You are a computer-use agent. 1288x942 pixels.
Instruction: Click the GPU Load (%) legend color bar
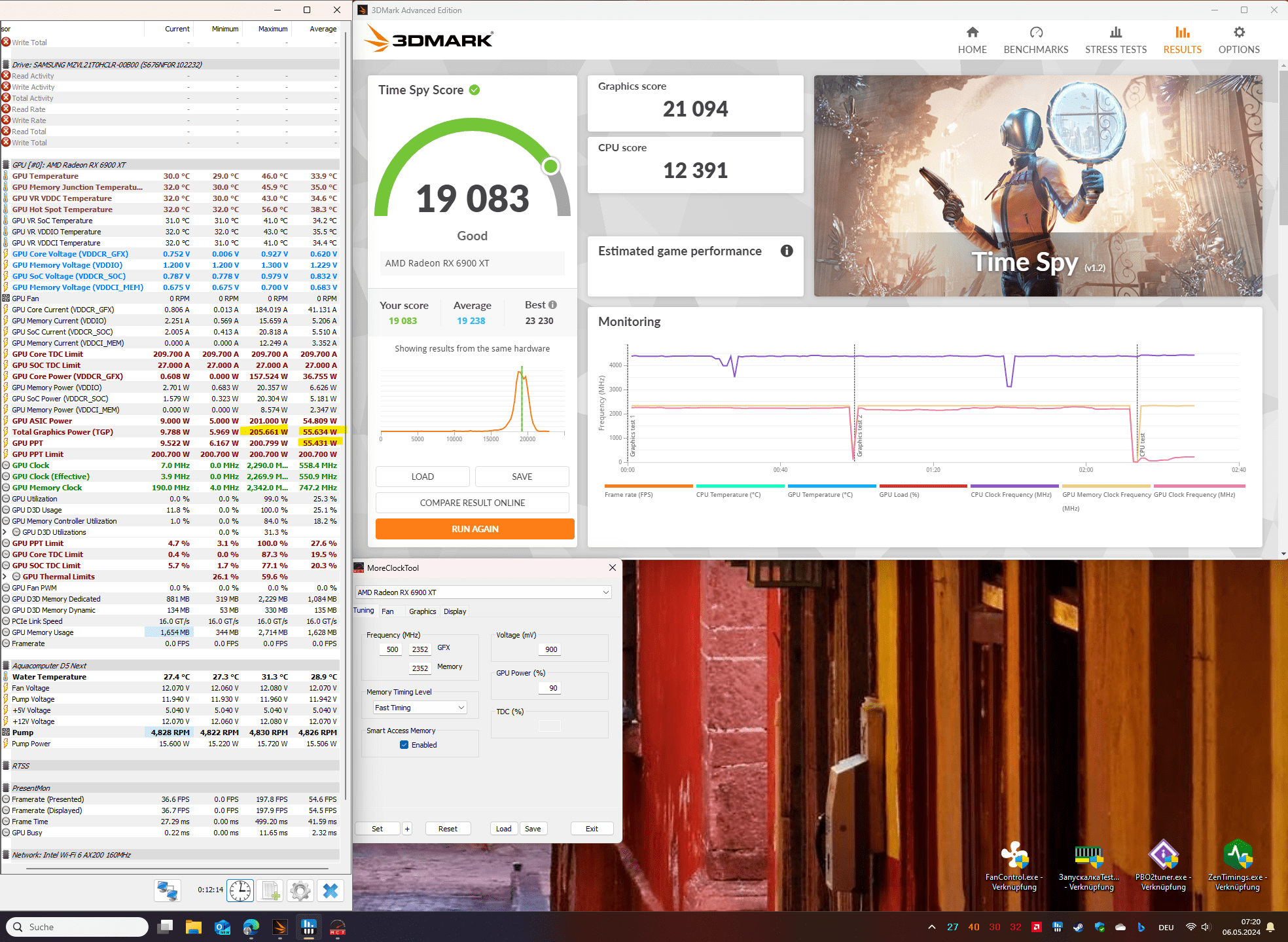point(923,486)
